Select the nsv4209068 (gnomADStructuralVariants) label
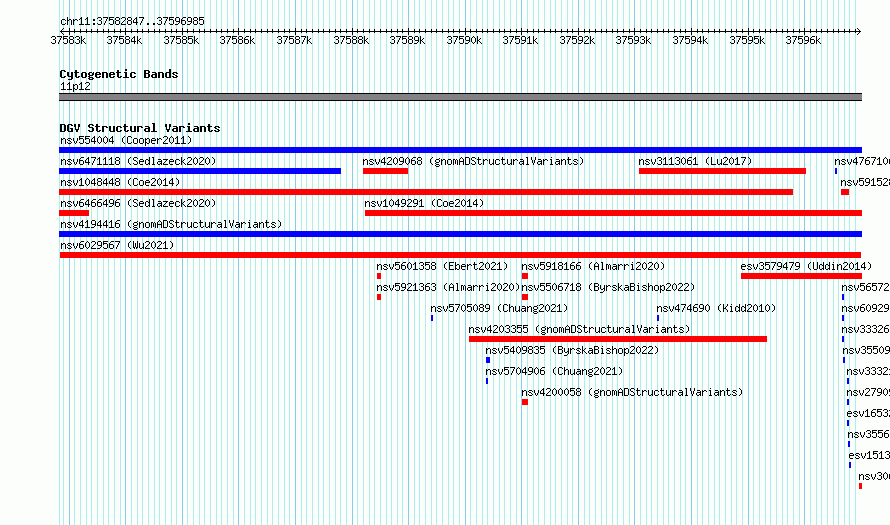 click(x=473, y=161)
